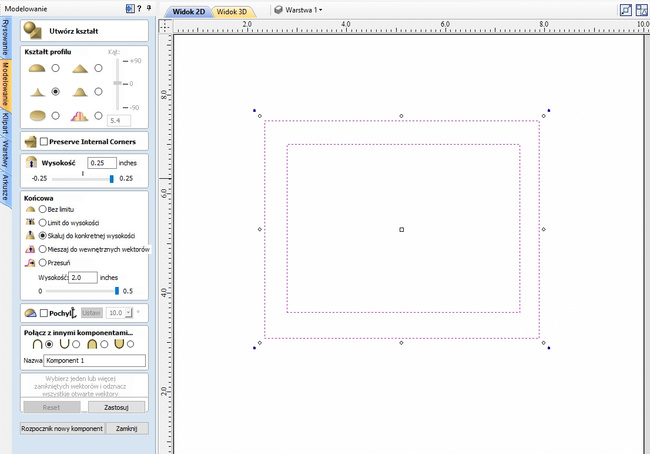
Task: Edit the Końcowa Wysokość 2.0 field
Action: pos(83,277)
